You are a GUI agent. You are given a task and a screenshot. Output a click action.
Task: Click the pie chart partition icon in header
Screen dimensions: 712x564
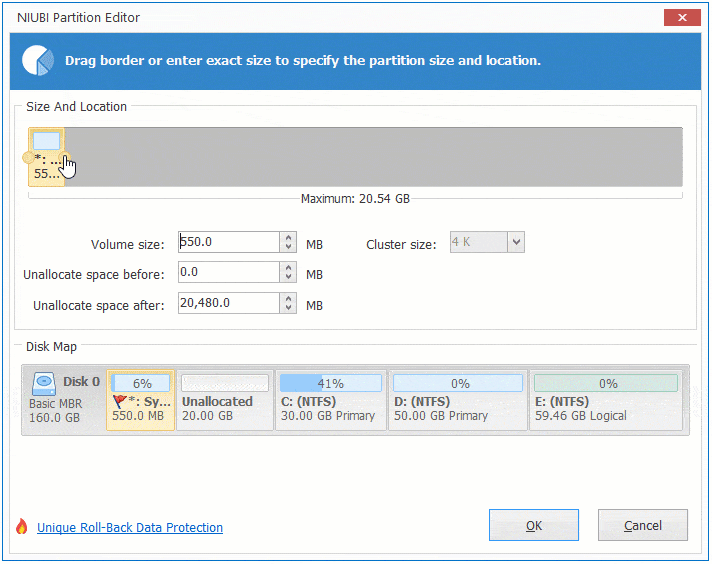38,60
